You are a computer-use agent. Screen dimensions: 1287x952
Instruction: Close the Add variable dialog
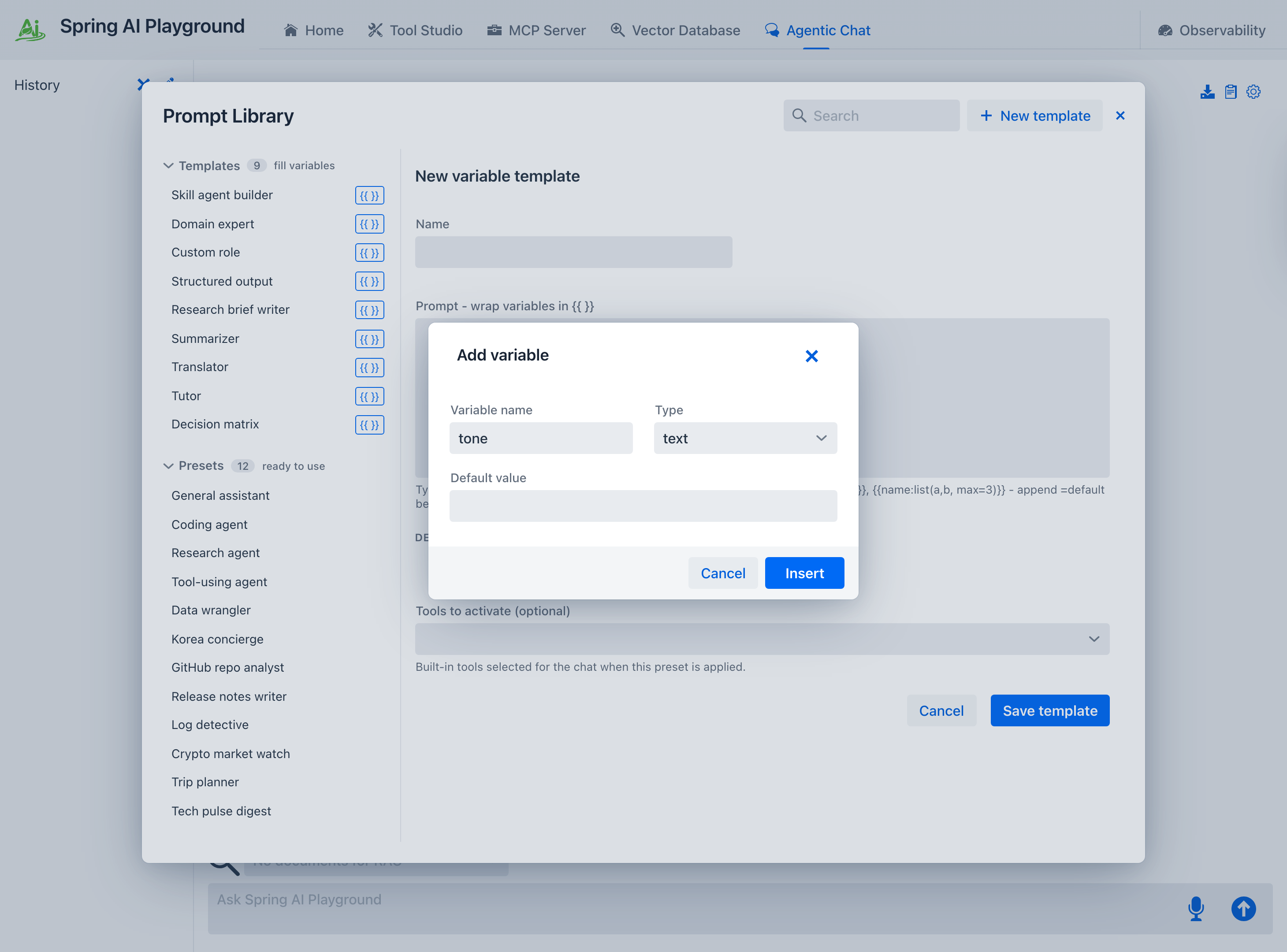coord(811,356)
